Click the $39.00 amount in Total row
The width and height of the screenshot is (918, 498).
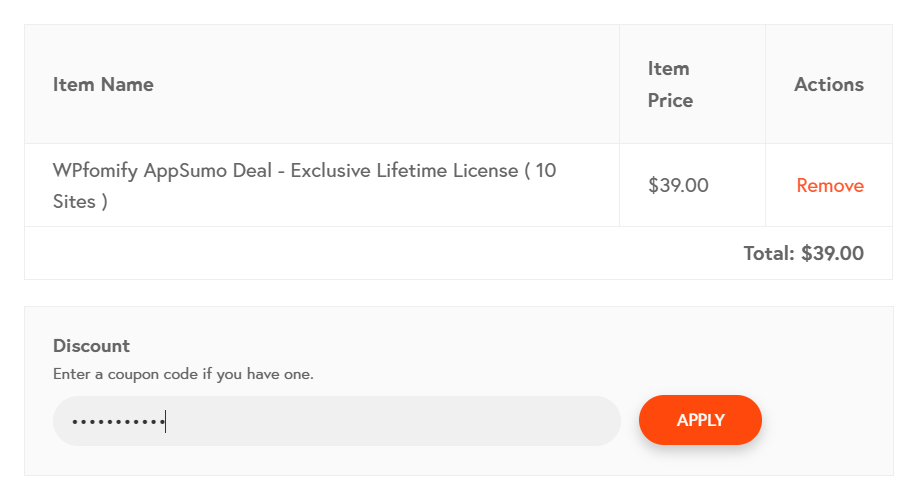(832, 253)
